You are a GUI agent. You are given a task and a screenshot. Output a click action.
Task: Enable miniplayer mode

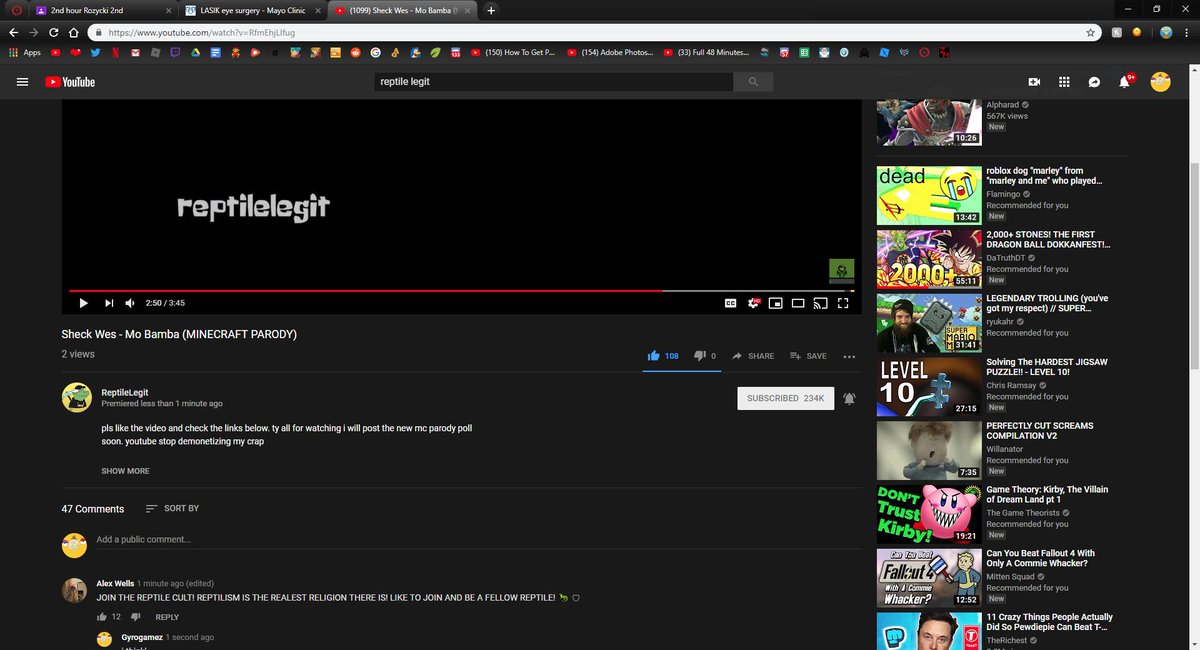click(x=777, y=303)
